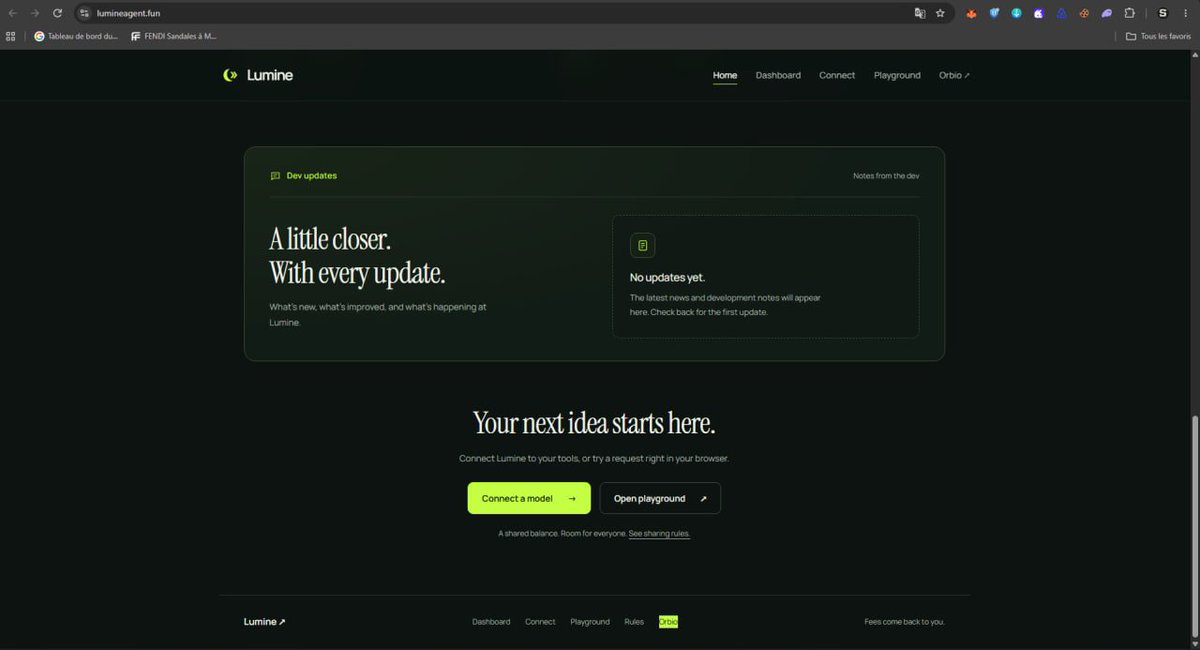Click the page vertical scrollbar thumb
Screen dimensions: 1200x650
point(1195,527)
